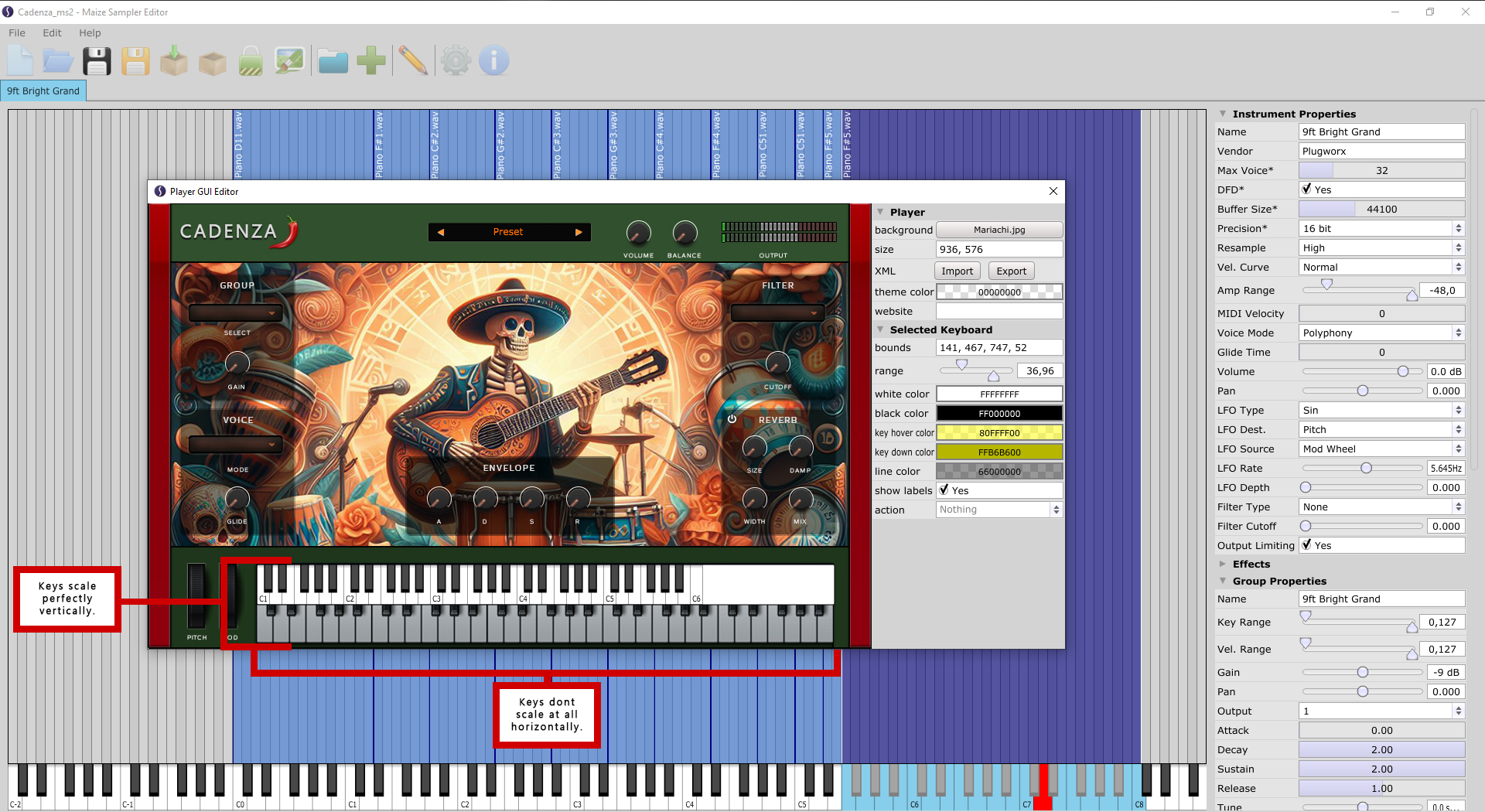Click the teal folder toolbar icon
Image resolution: width=1485 pixels, height=812 pixels.
[x=333, y=61]
